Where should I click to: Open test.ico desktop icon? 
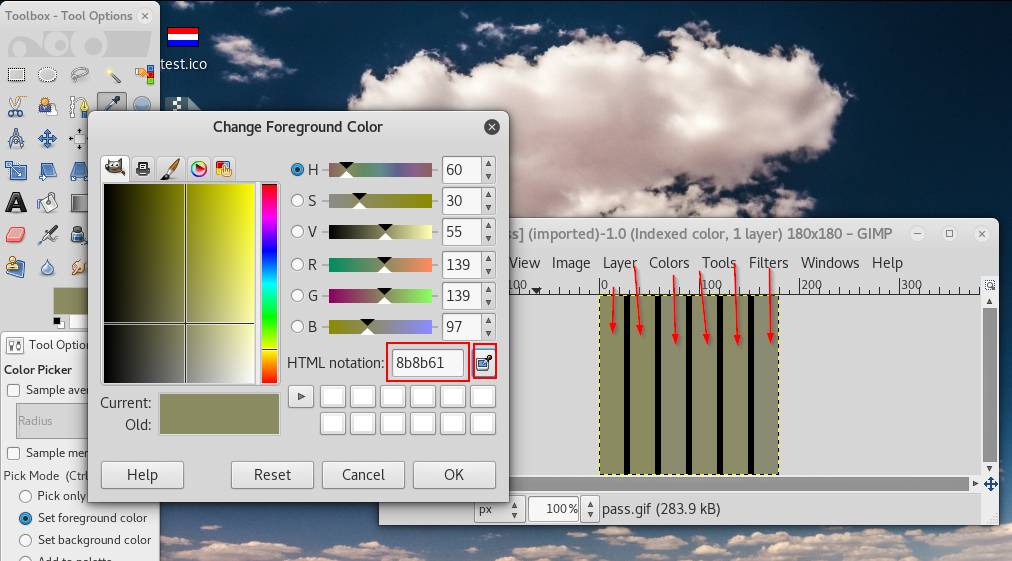(x=183, y=48)
